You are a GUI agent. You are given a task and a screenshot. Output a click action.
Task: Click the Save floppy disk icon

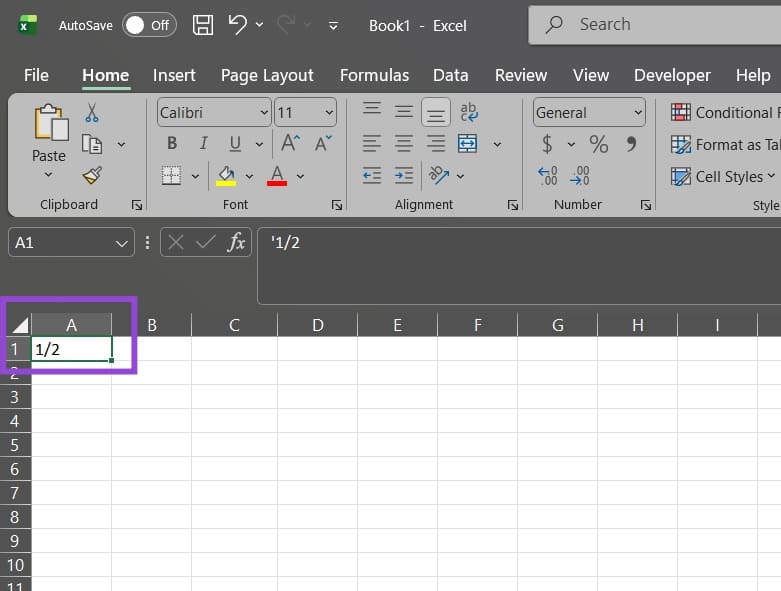(203, 25)
